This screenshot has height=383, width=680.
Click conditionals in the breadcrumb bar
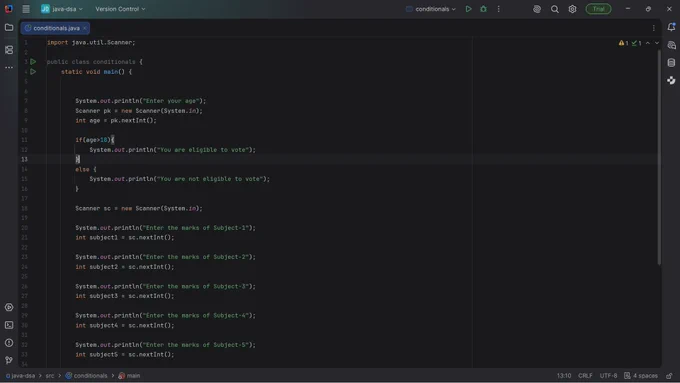[x=86, y=376]
